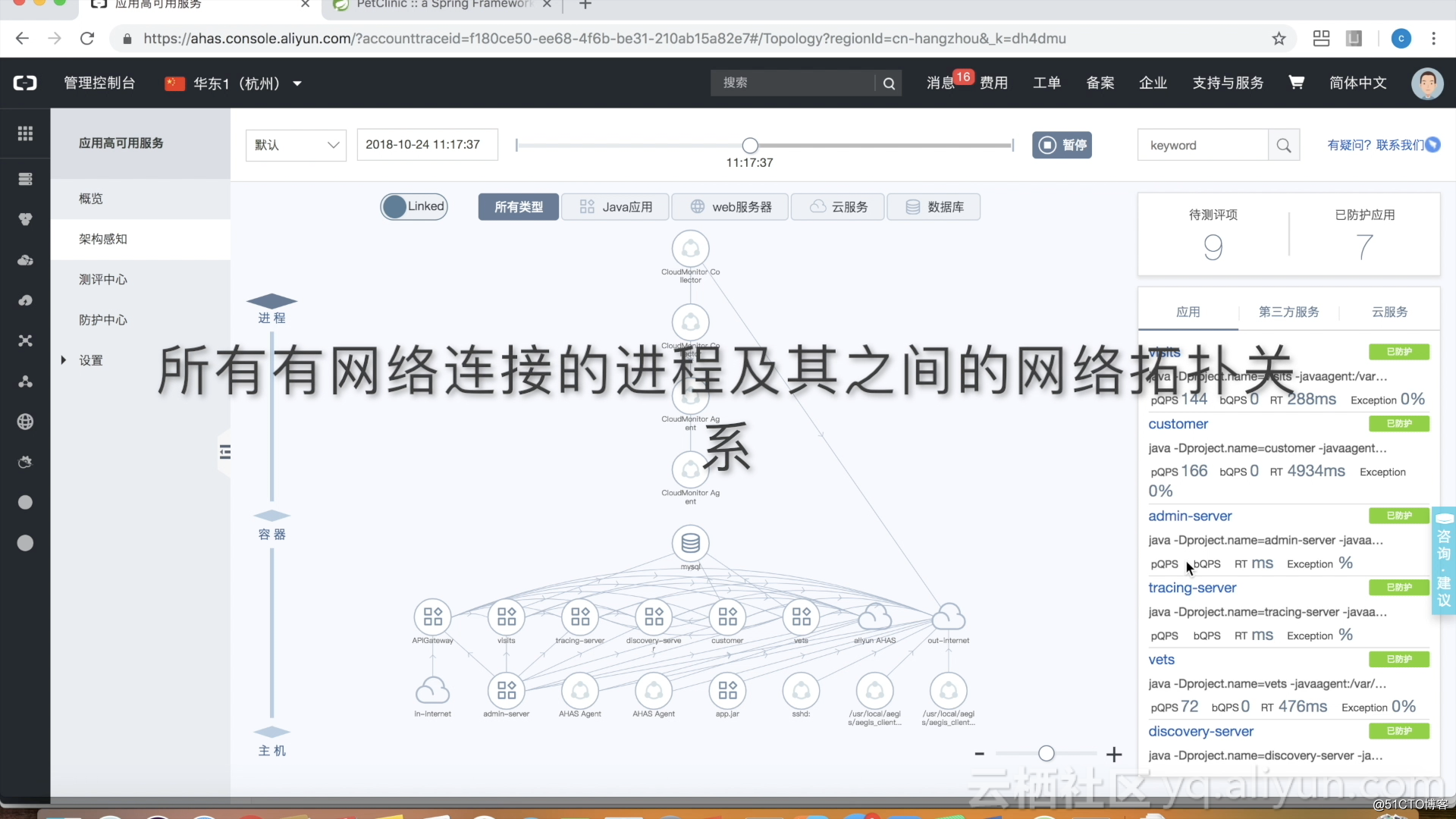Screen dimensions: 1456x819
Task: Reload the page in browser
Action: click(x=87, y=39)
